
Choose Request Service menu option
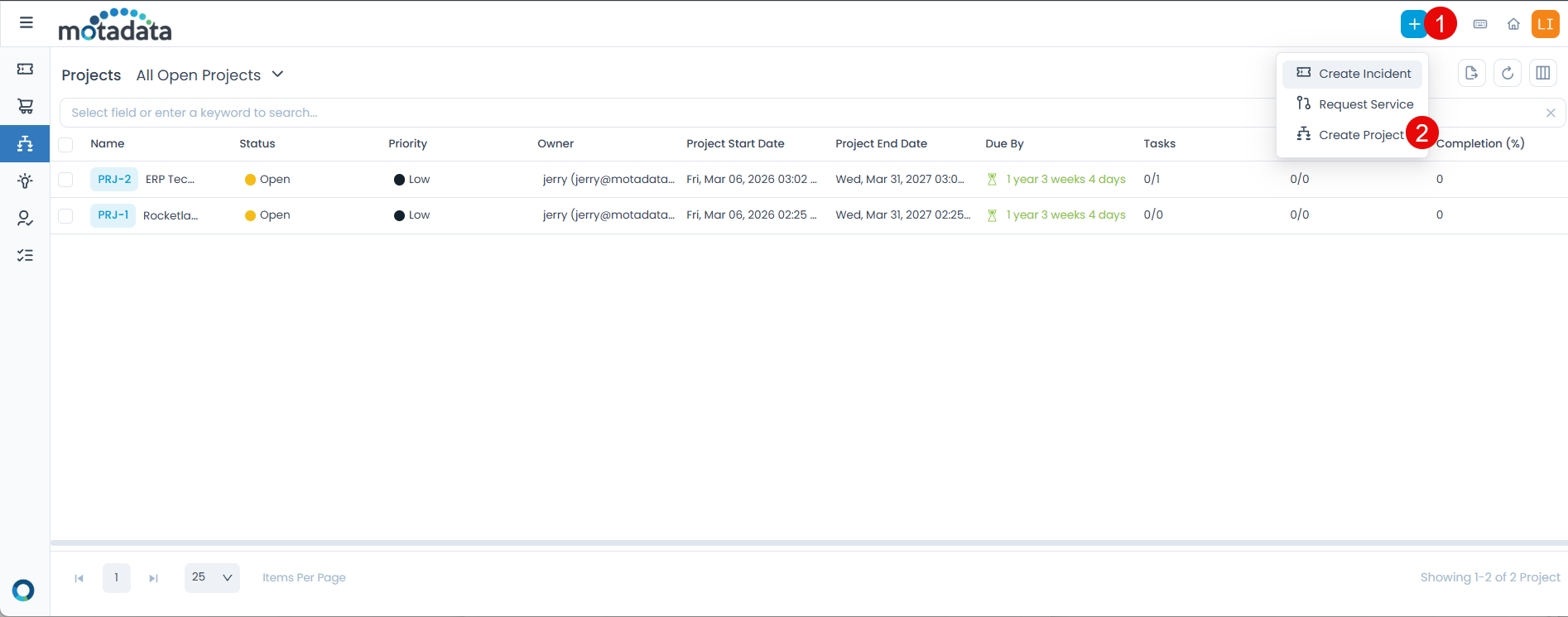[1365, 104]
